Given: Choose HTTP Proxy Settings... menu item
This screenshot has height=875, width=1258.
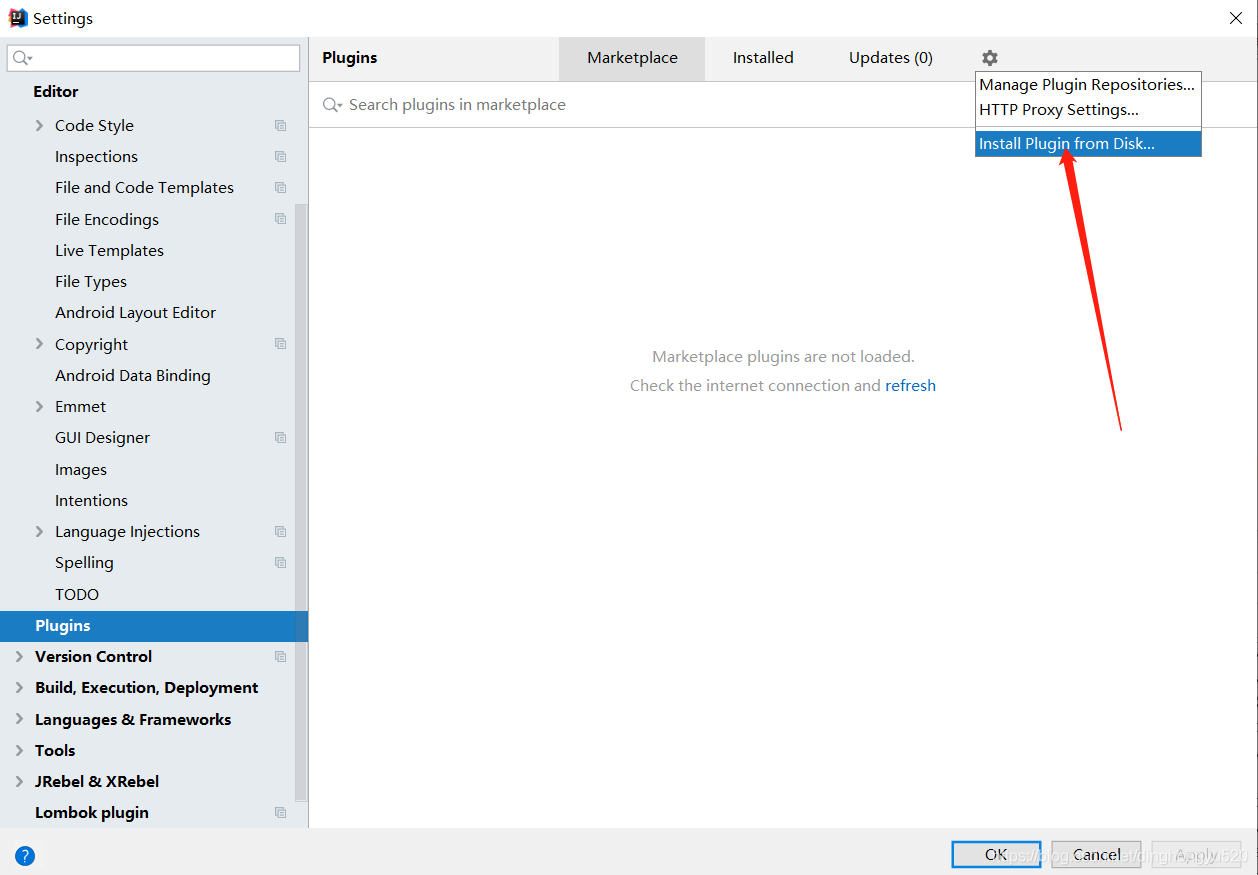Looking at the screenshot, I should [1088, 110].
